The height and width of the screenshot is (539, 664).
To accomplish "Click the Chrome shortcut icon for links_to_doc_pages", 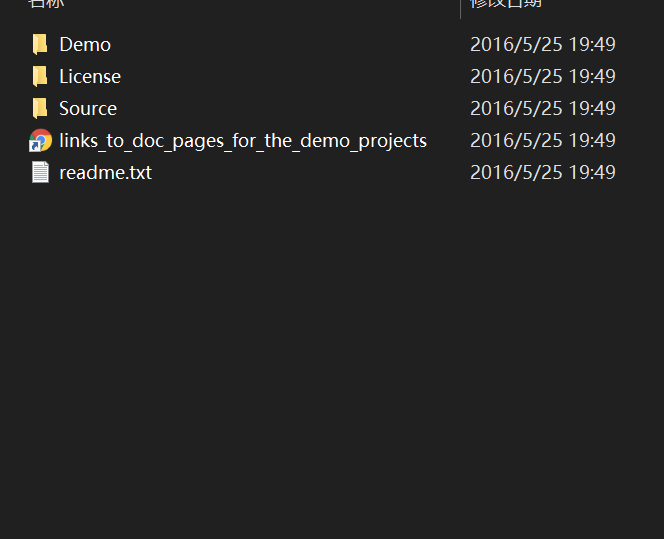I will point(40,140).
